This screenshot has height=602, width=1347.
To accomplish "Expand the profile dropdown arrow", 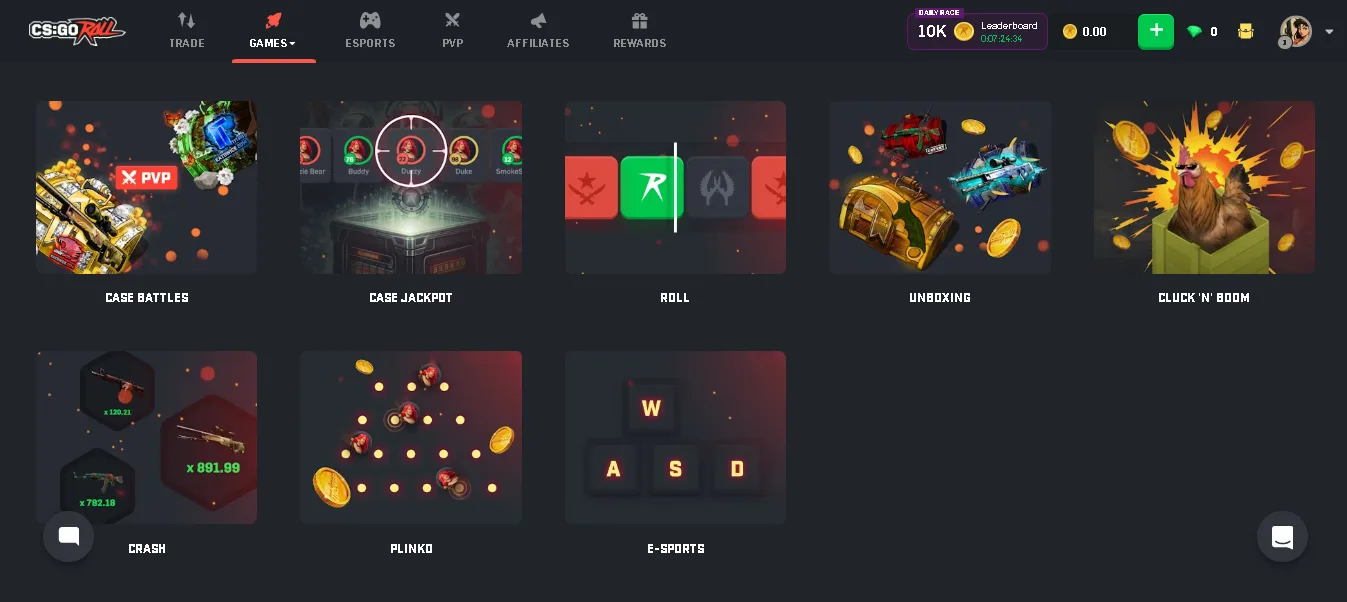I will pos(1329,32).
